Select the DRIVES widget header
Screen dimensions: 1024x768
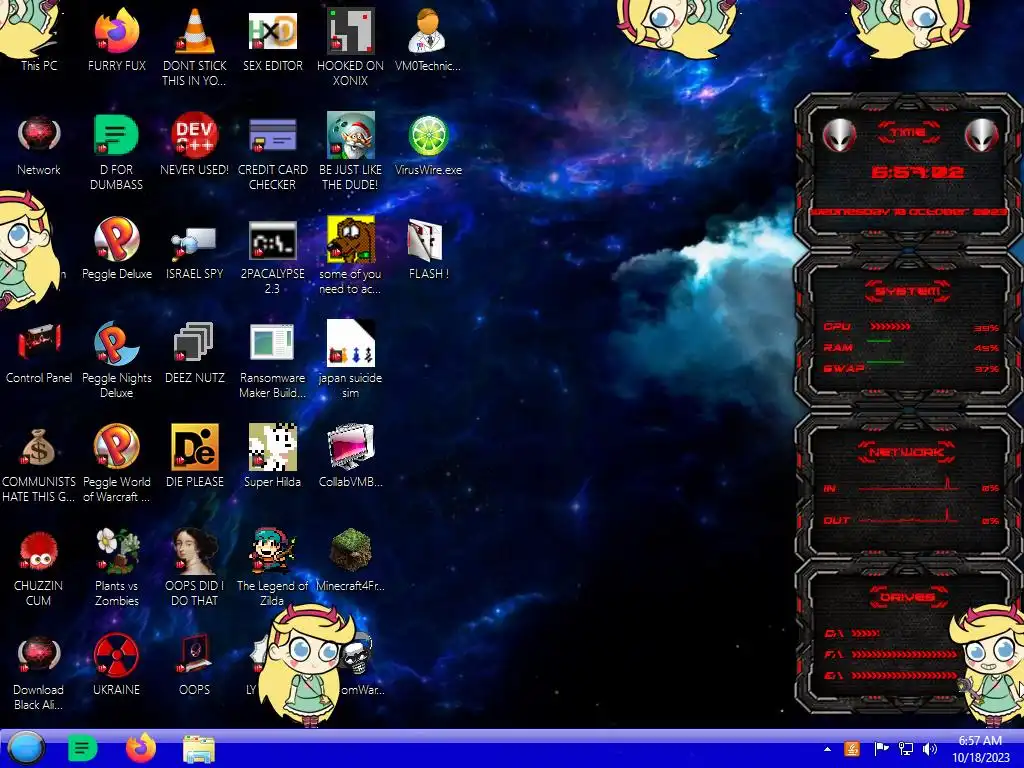pos(907,597)
